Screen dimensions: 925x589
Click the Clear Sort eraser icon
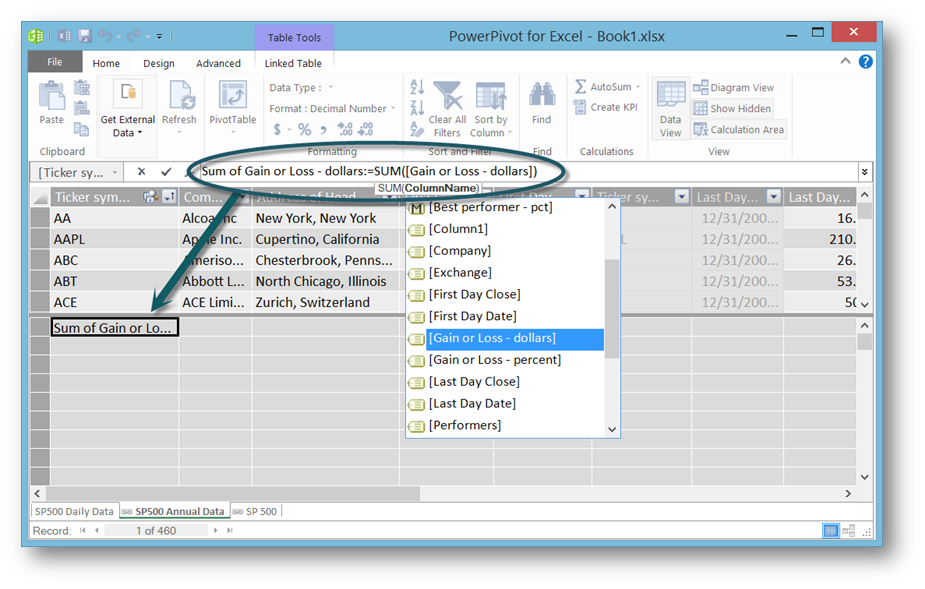coord(417,129)
